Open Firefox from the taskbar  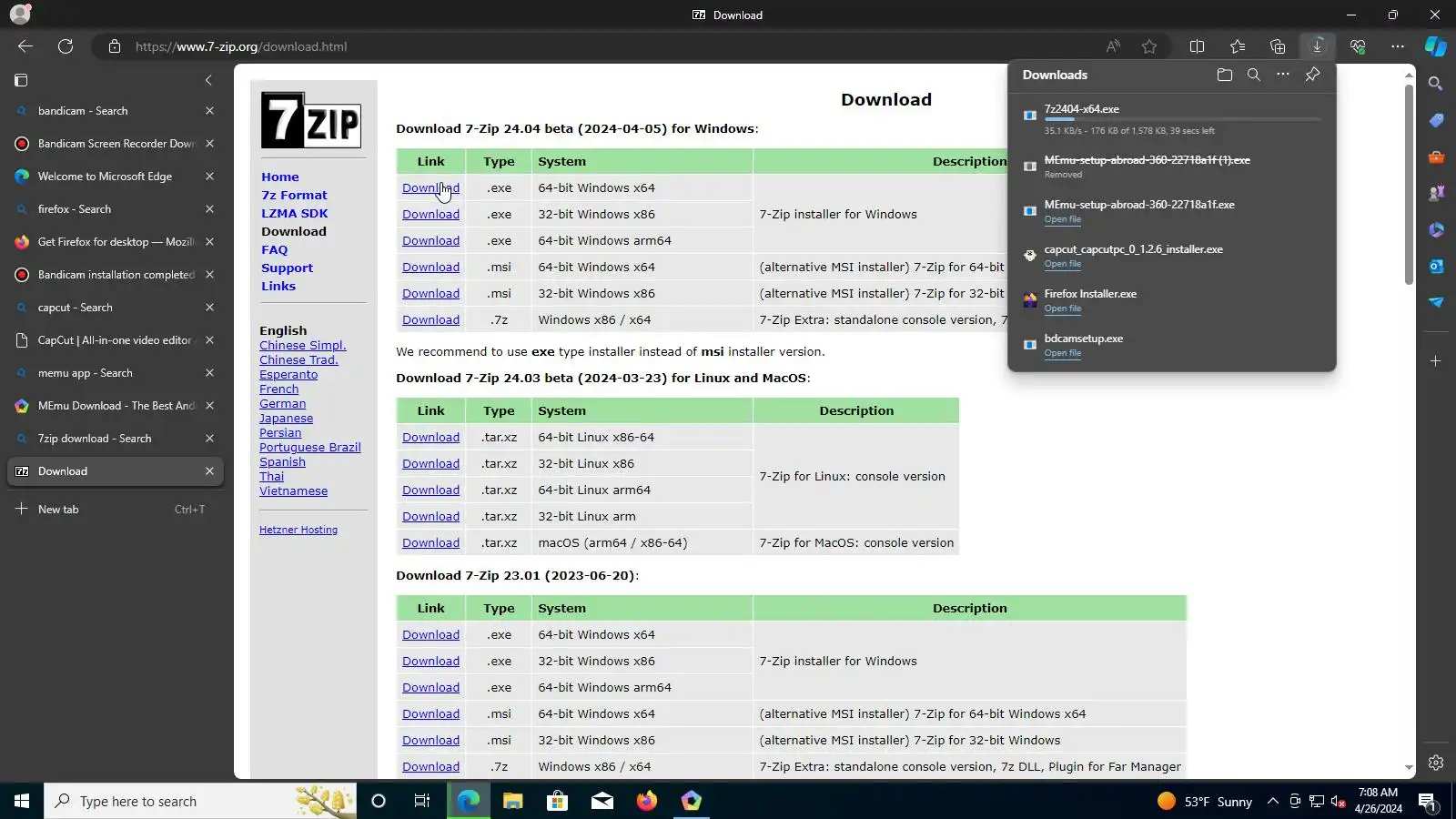click(x=646, y=801)
